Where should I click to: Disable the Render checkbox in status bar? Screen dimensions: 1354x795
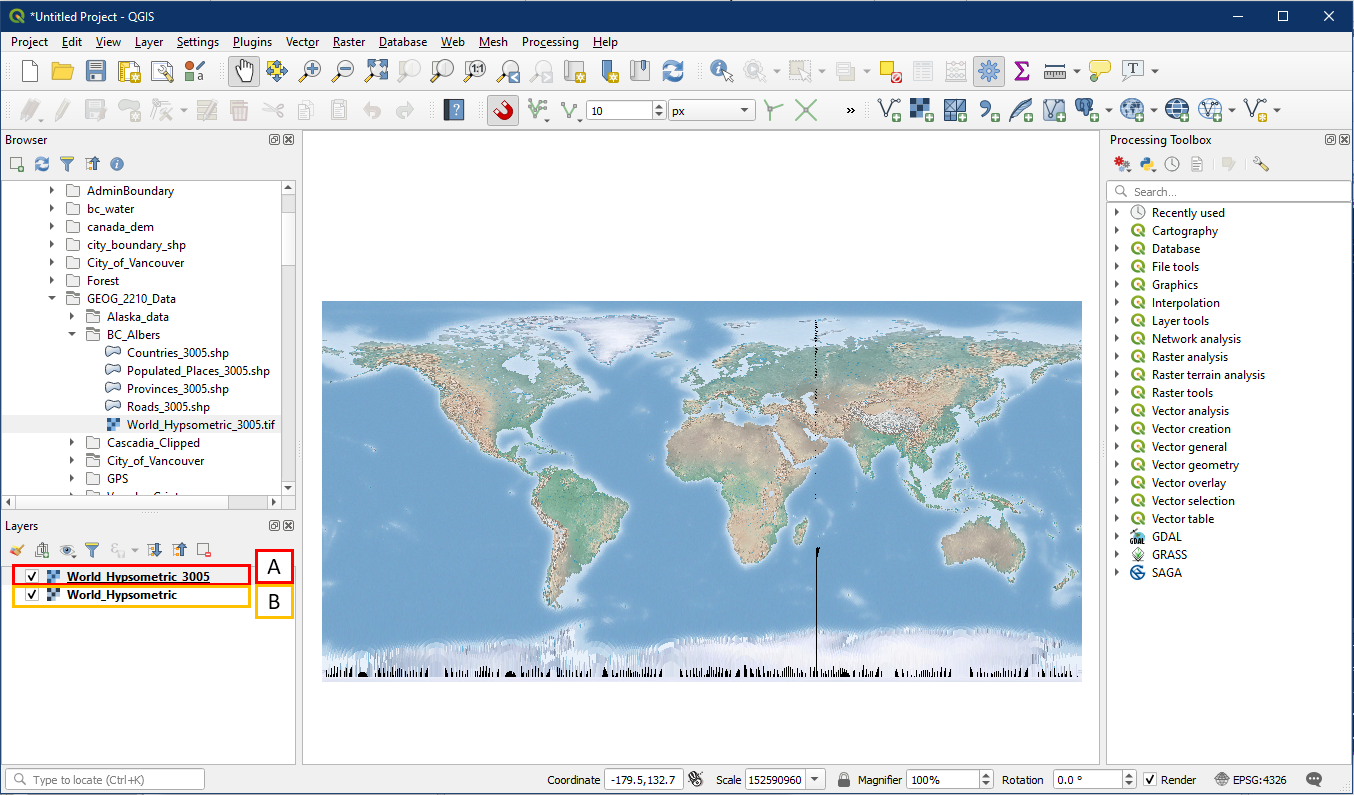pyautogui.click(x=1150, y=780)
